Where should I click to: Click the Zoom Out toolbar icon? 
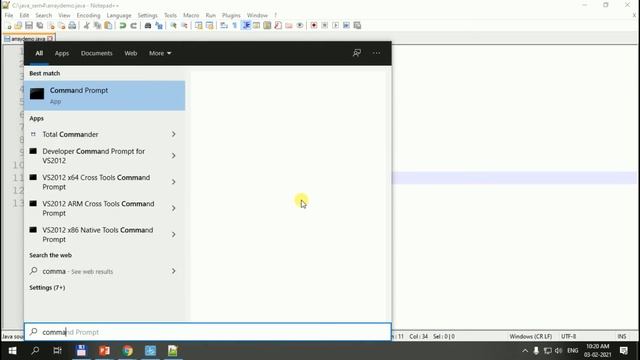pyautogui.click(x=184, y=26)
